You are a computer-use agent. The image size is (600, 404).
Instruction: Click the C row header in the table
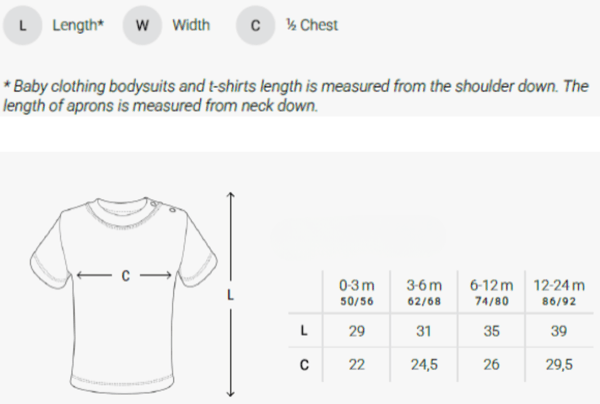coord(303,366)
